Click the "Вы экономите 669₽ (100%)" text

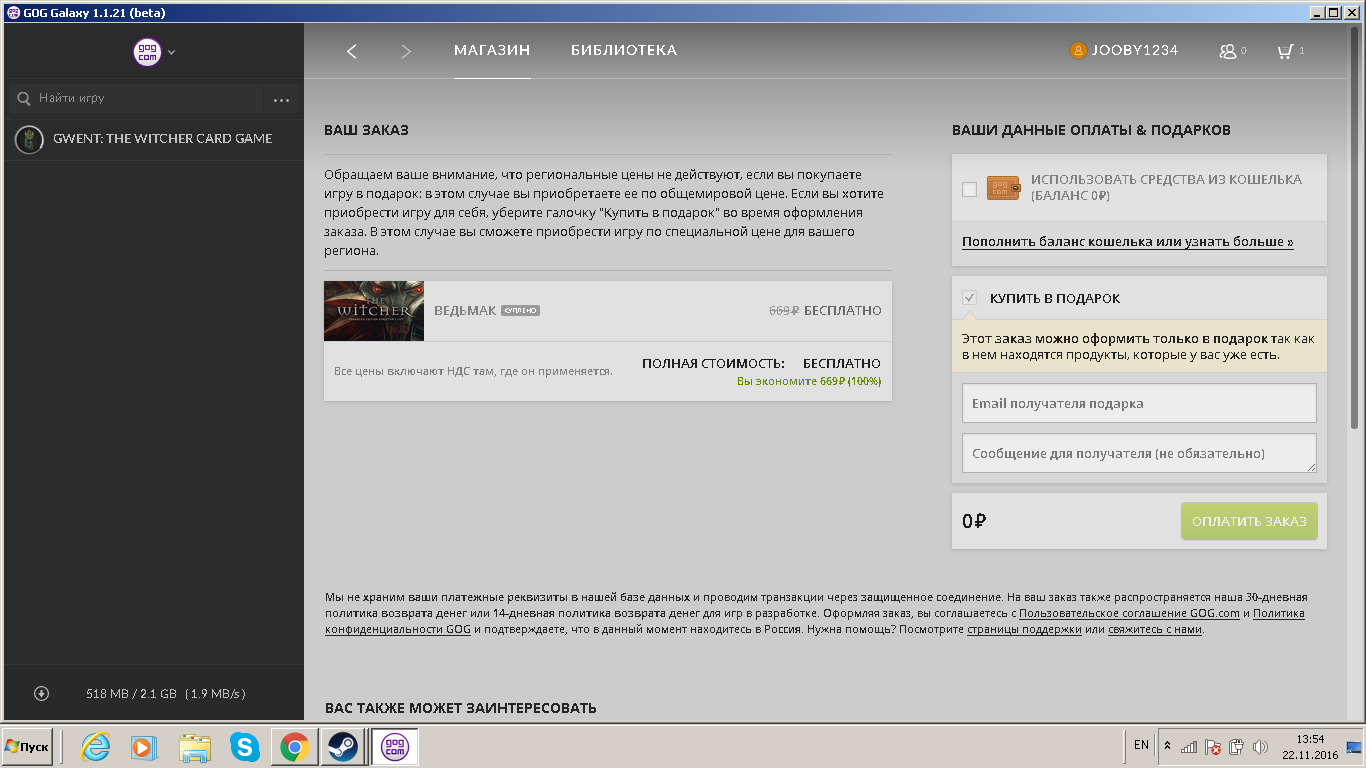pos(809,381)
